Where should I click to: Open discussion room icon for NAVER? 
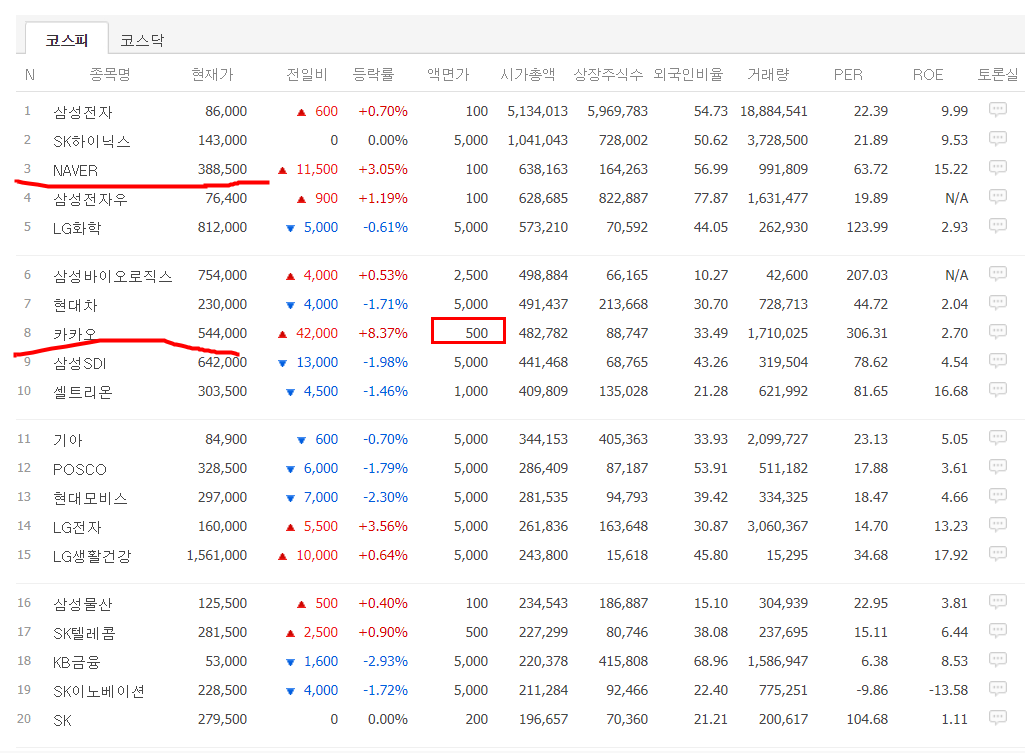[998, 167]
